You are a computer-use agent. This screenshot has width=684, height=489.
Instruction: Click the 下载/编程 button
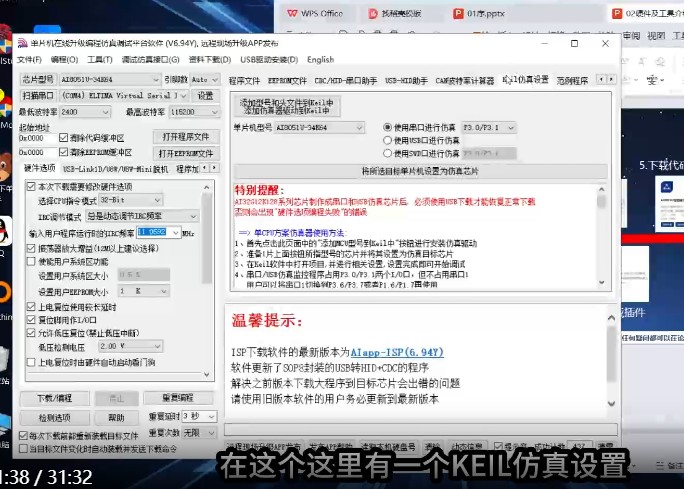[55, 398]
